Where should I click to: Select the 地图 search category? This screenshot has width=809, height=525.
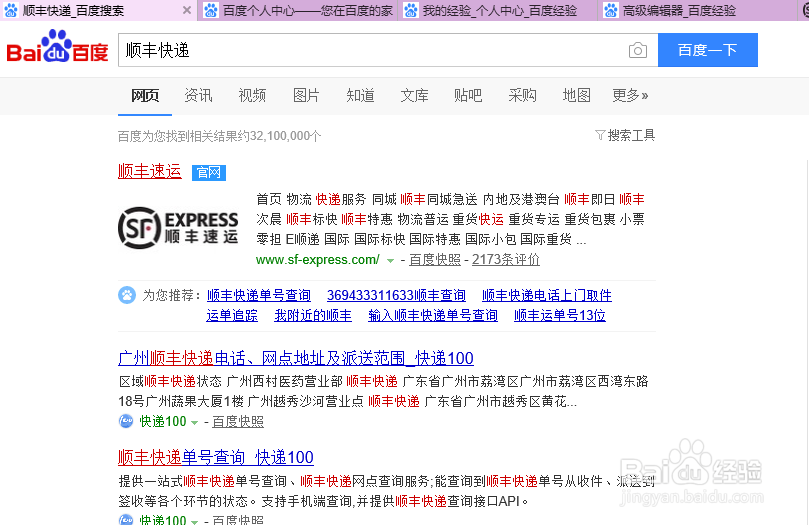(576, 95)
